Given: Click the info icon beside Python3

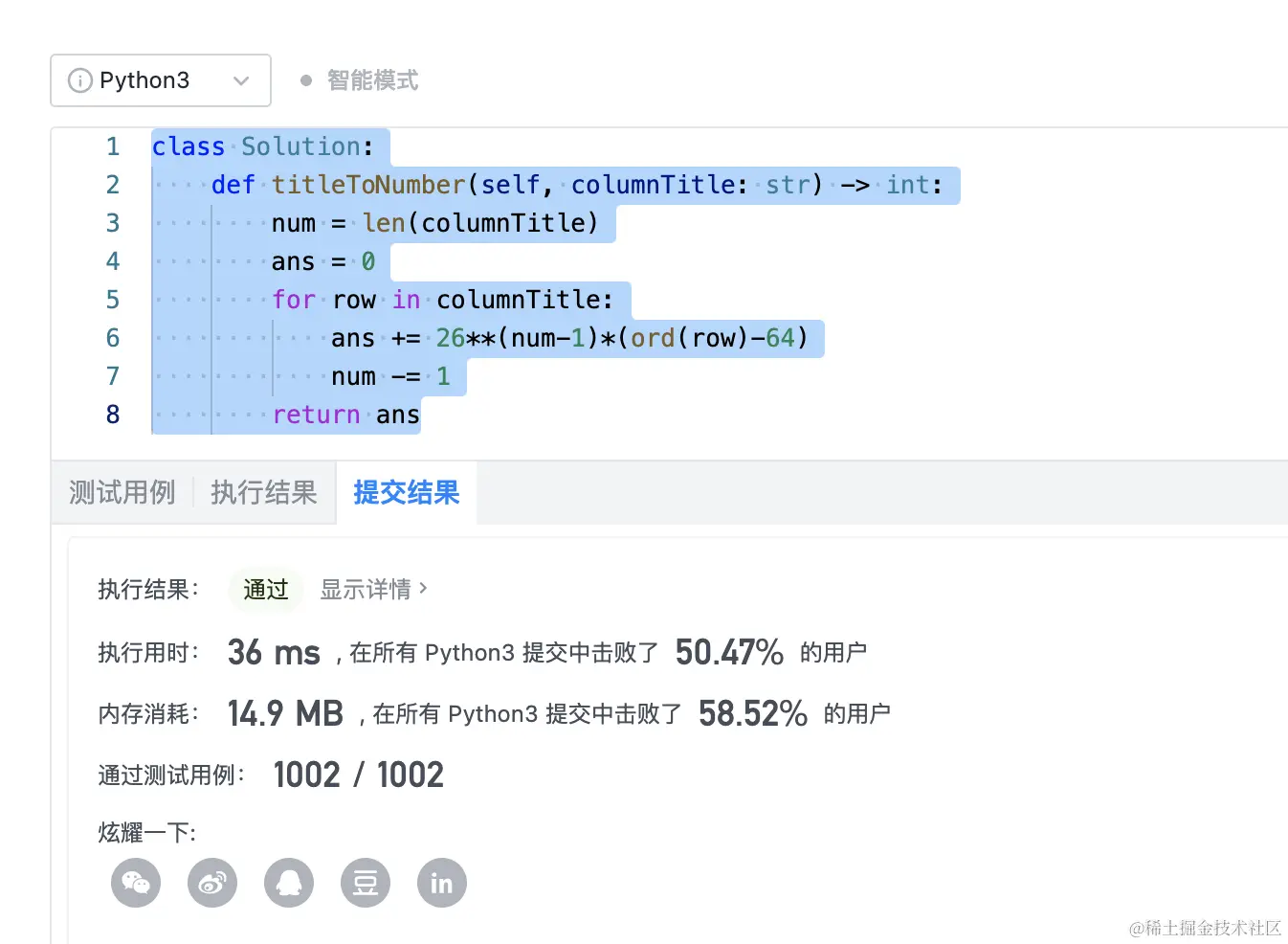Looking at the screenshot, I should [80, 80].
